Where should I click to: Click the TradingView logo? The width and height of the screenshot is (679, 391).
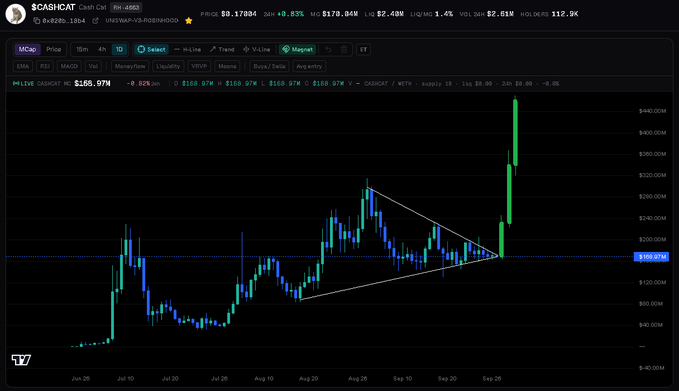pos(21,359)
